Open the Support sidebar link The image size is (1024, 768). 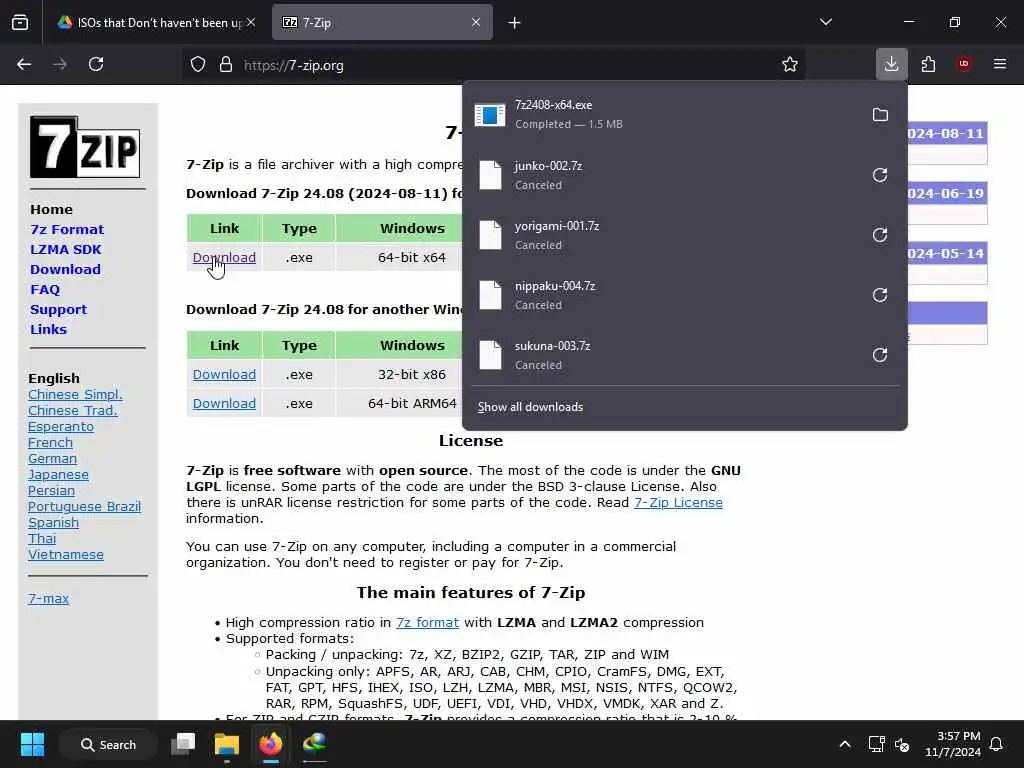pyautogui.click(x=58, y=310)
